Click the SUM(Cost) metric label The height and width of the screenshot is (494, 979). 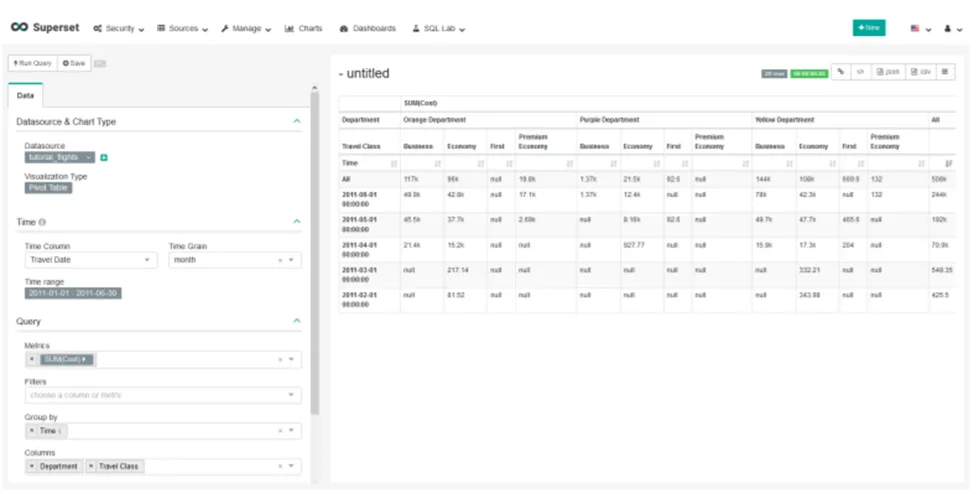click(x=66, y=359)
